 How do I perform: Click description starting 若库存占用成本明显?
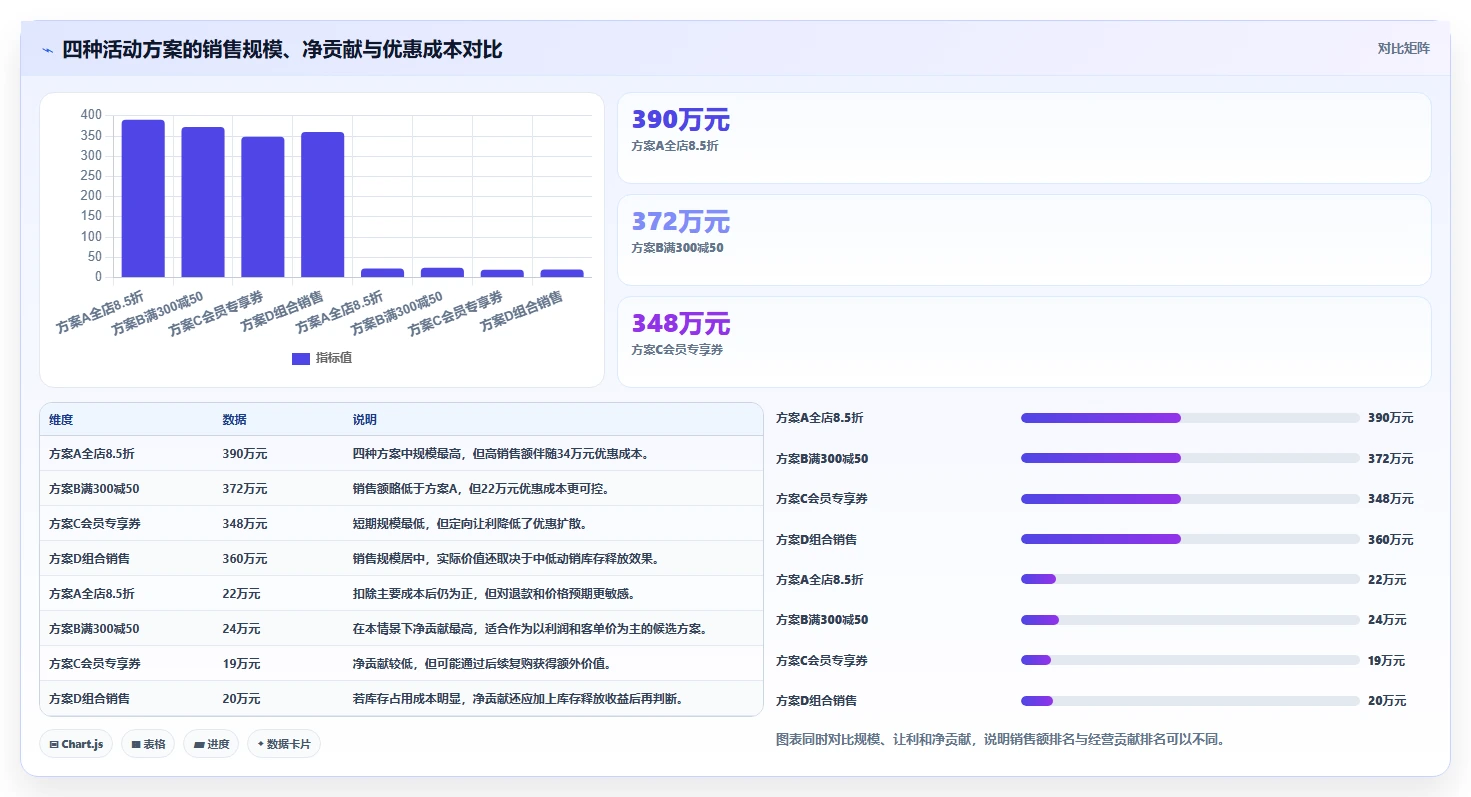click(x=518, y=699)
